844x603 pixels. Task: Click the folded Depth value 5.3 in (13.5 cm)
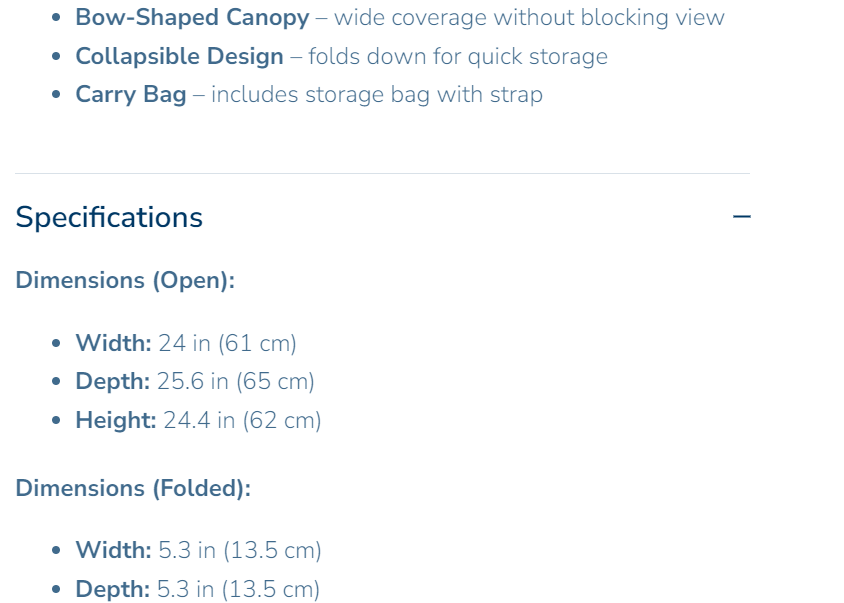point(238,589)
